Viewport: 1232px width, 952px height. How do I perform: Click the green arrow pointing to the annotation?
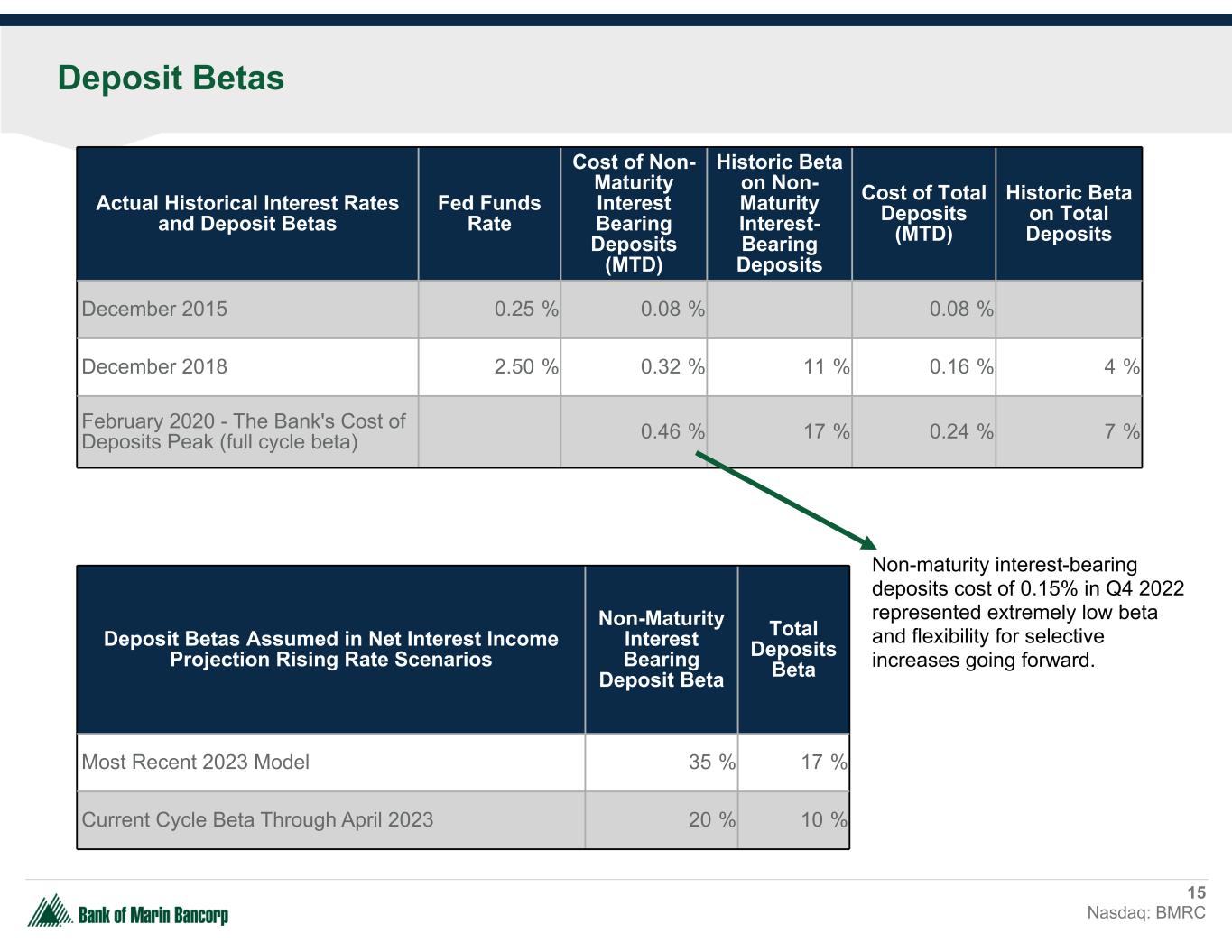[784, 500]
